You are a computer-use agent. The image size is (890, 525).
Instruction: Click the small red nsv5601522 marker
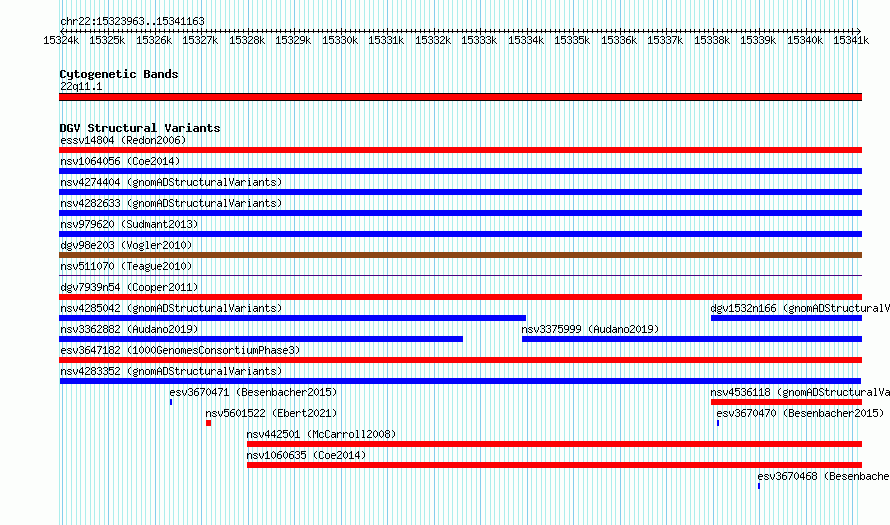[x=209, y=423]
